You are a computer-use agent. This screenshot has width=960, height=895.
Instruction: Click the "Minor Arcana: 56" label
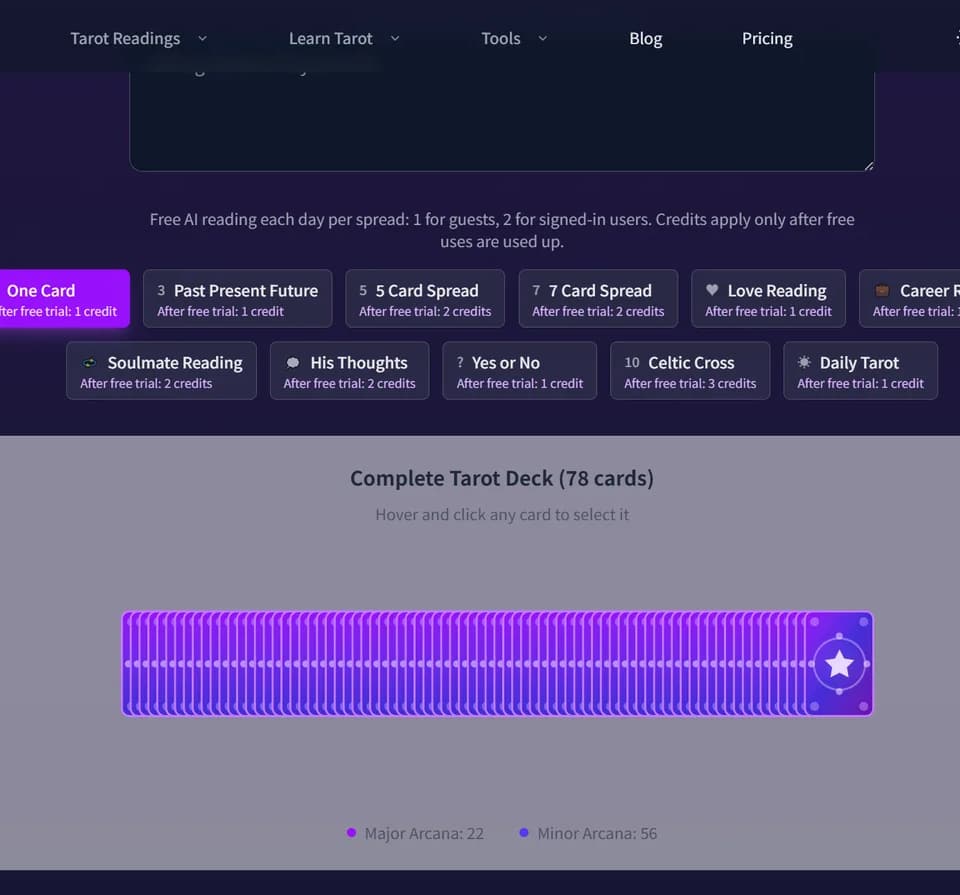[597, 833]
